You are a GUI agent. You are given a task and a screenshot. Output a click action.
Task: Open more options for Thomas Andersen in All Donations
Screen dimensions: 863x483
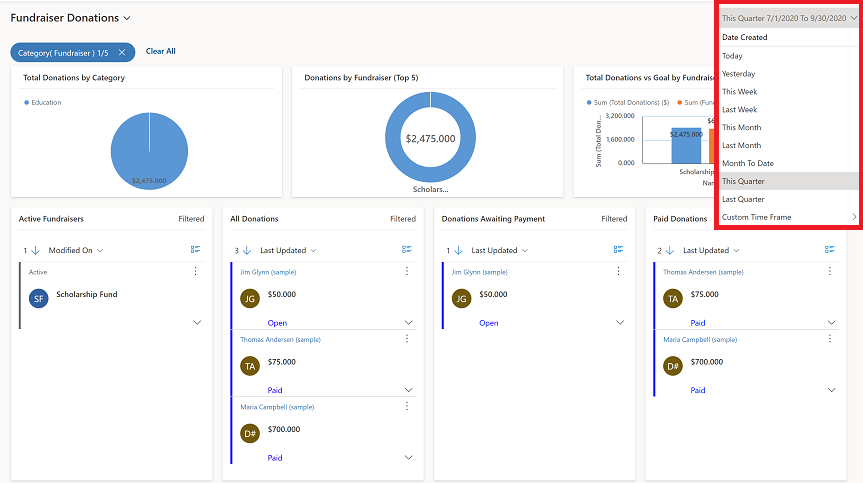[x=407, y=339]
